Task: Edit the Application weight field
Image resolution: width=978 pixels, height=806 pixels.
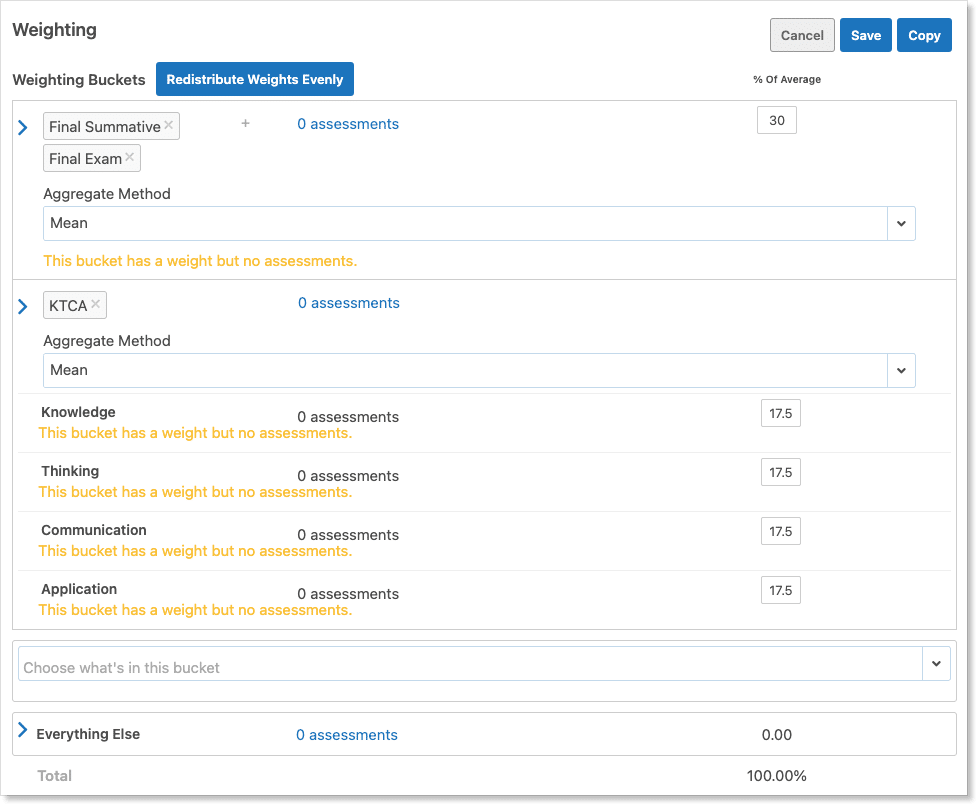Action: tap(780, 591)
